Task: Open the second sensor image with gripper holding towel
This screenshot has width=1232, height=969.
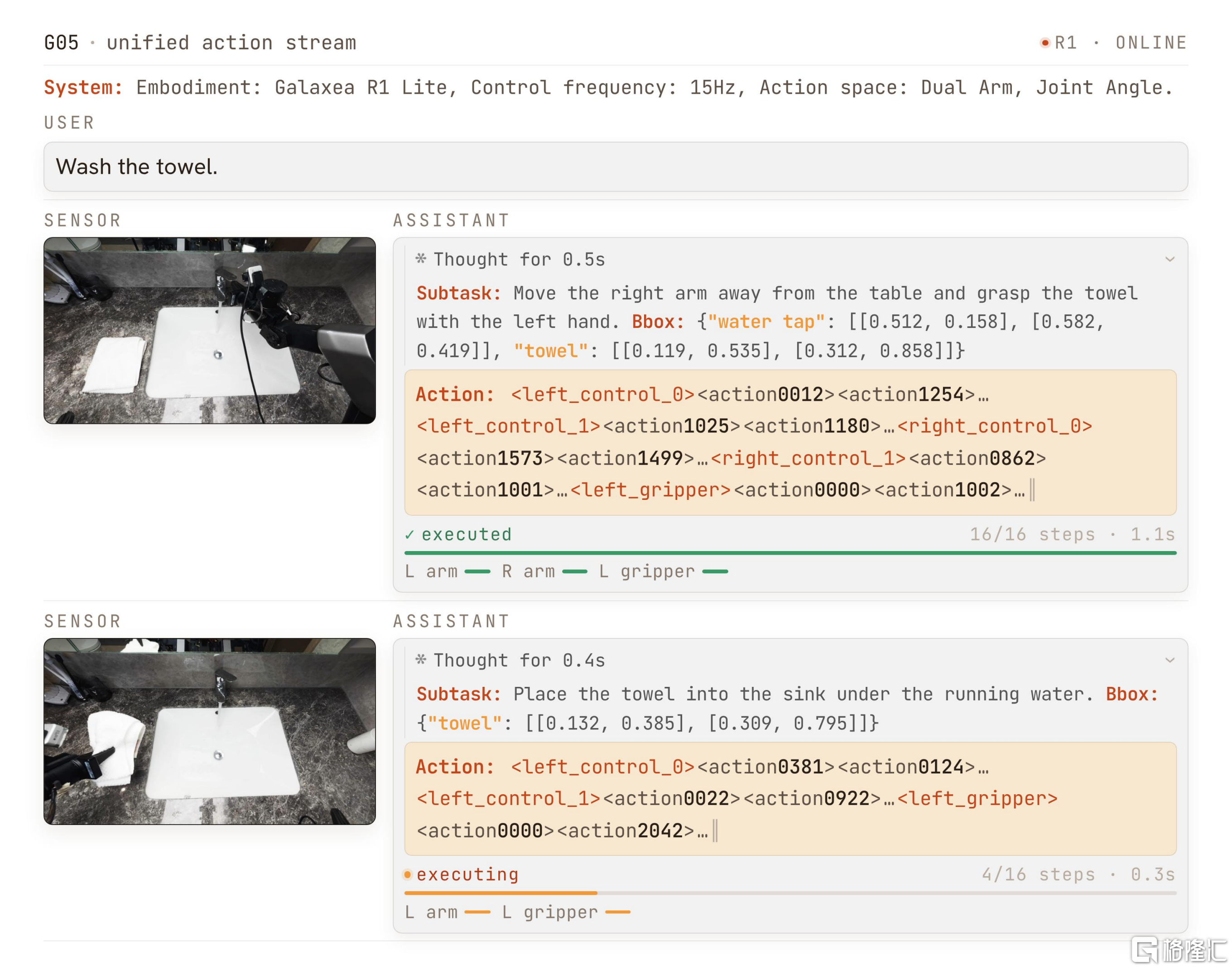Action: point(209,731)
